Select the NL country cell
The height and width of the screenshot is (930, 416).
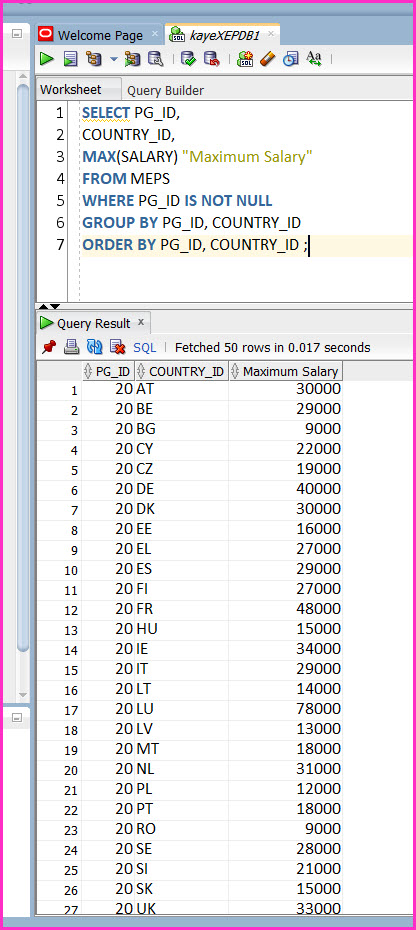[x=182, y=769]
